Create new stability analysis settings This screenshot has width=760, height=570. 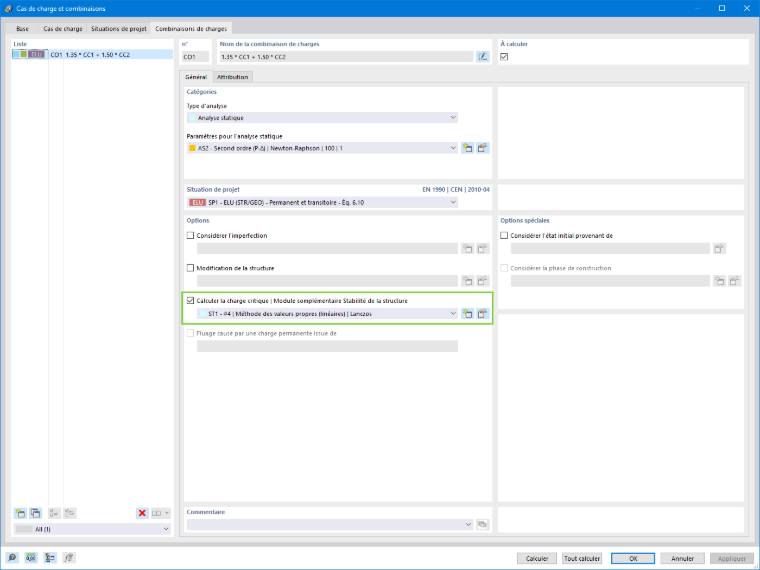[x=467, y=314]
